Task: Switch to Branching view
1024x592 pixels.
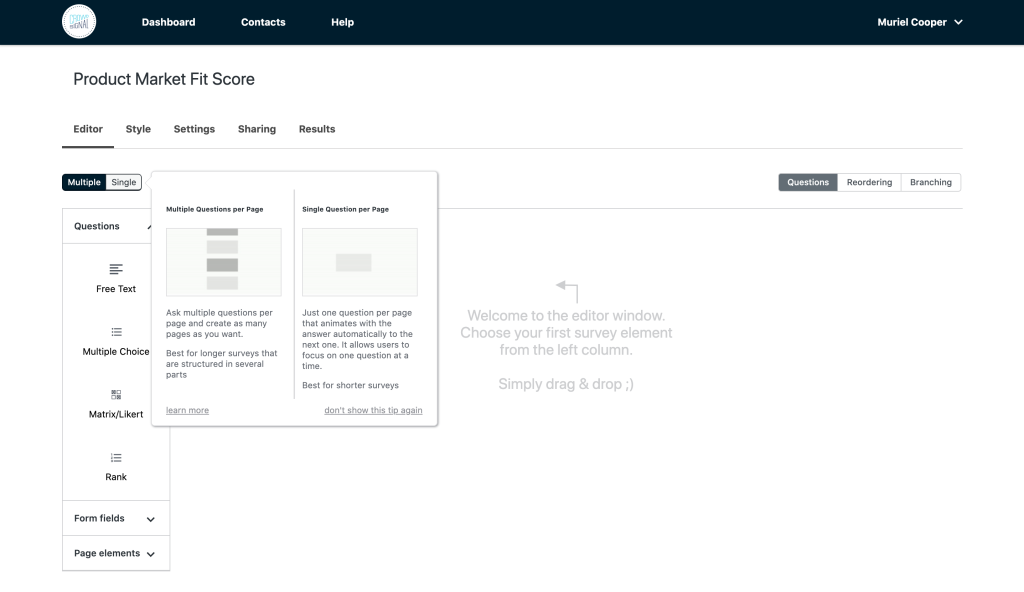Action: click(930, 182)
